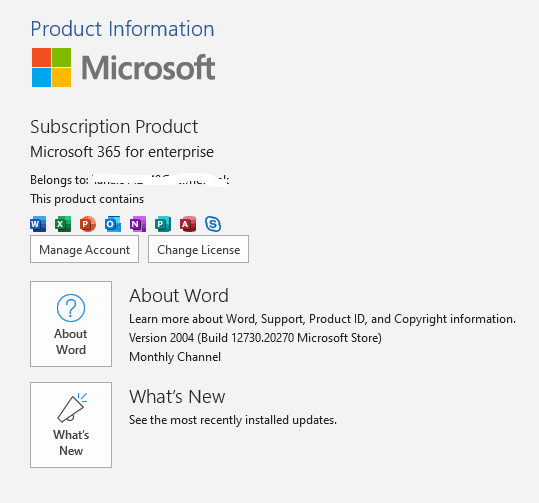
Task: Open the What's New tile button
Action: (x=71, y=425)
